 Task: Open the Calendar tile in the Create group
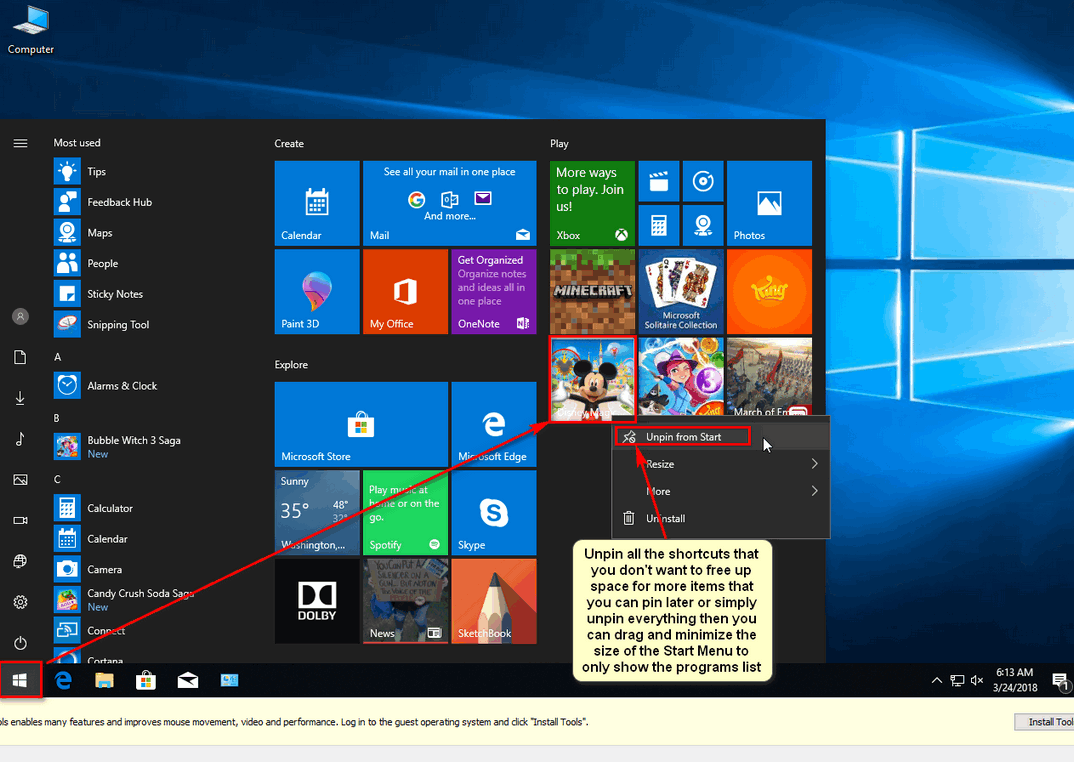(x=317, y=204)
